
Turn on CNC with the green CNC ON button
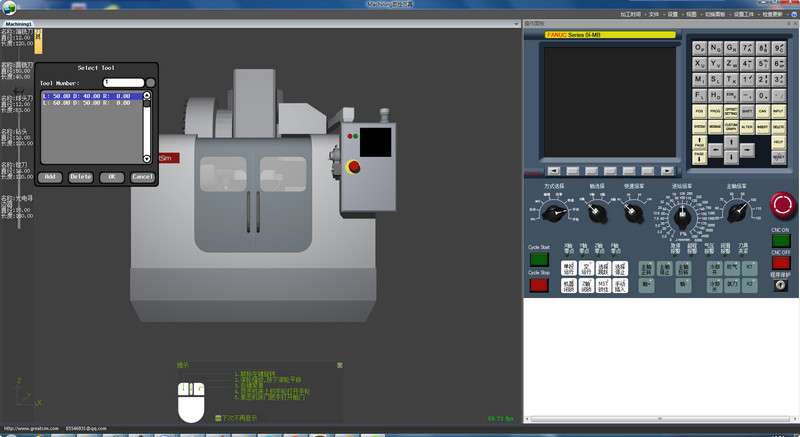[x=780, y=242]
